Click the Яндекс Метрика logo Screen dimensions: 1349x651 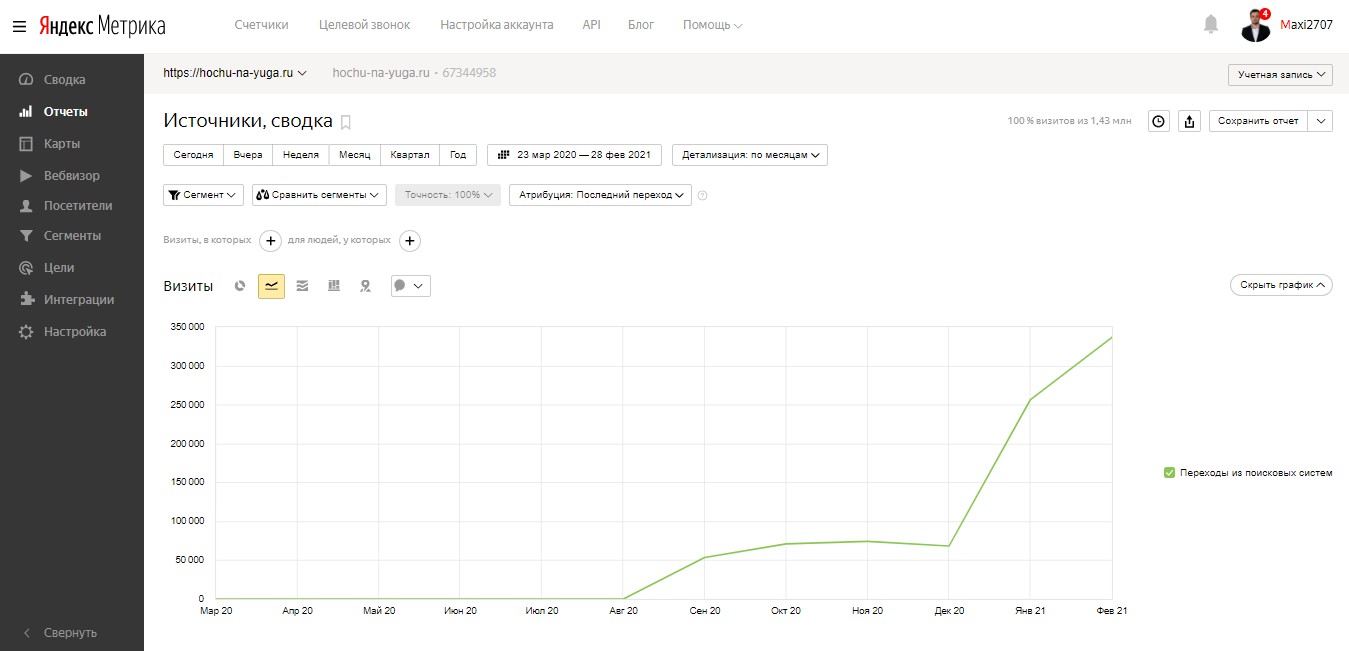pos(102,26)
